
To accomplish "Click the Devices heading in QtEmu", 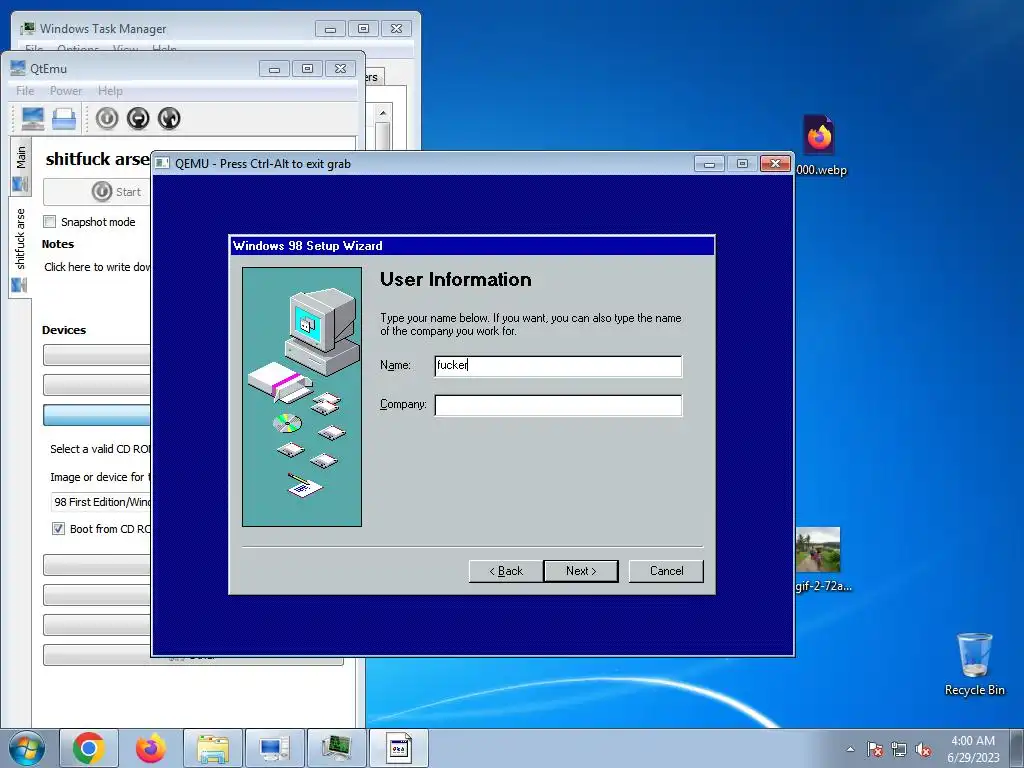I will click(64, 330).
